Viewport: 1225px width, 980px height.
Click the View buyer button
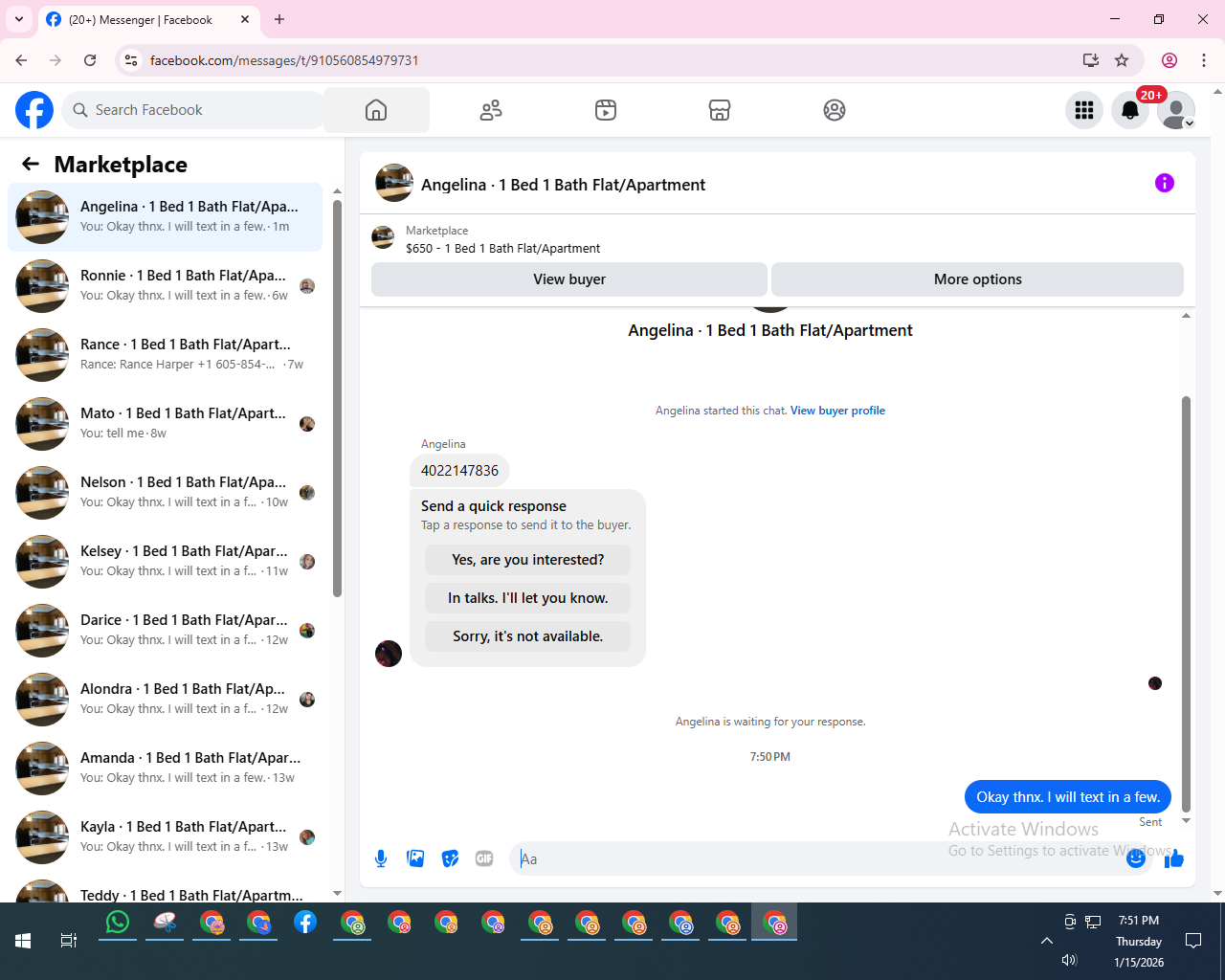pyautogui.click(x=569, y=279)
